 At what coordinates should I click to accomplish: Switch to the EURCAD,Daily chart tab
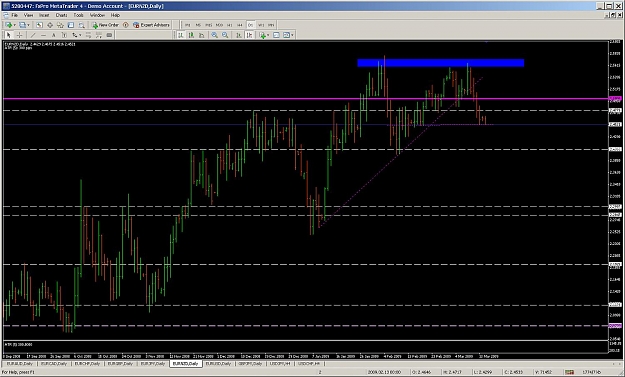53,364
